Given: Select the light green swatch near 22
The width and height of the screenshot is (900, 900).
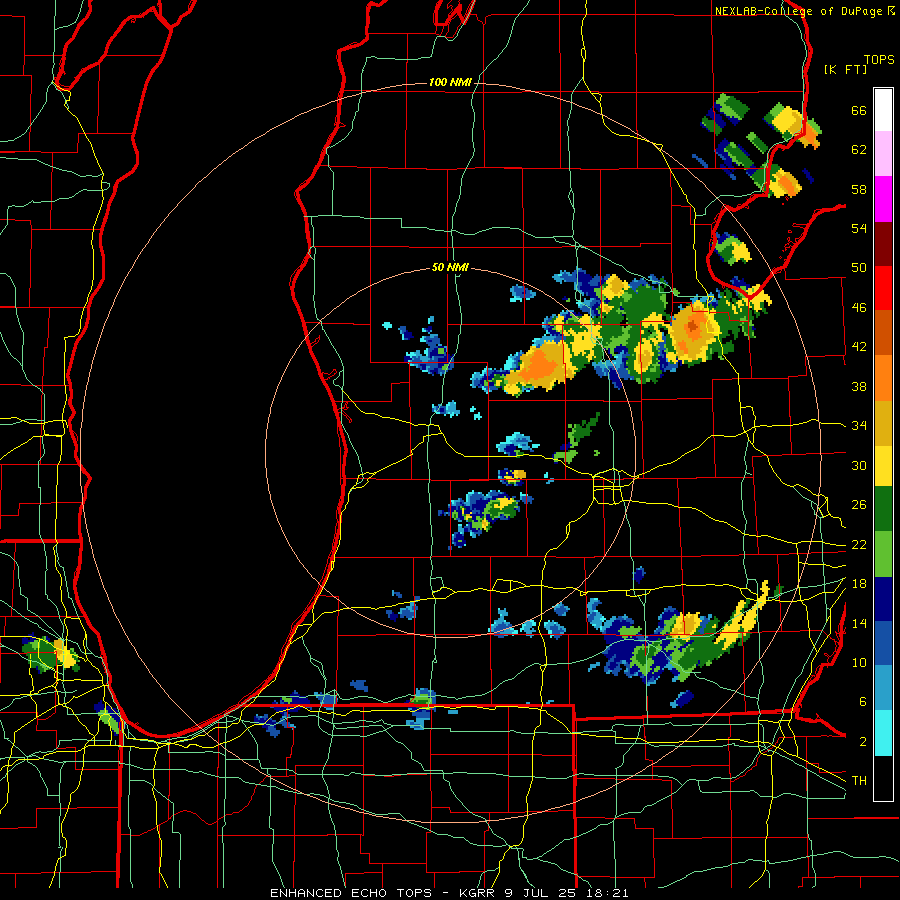Looking at the screenshot, I should tap(883, 554).
